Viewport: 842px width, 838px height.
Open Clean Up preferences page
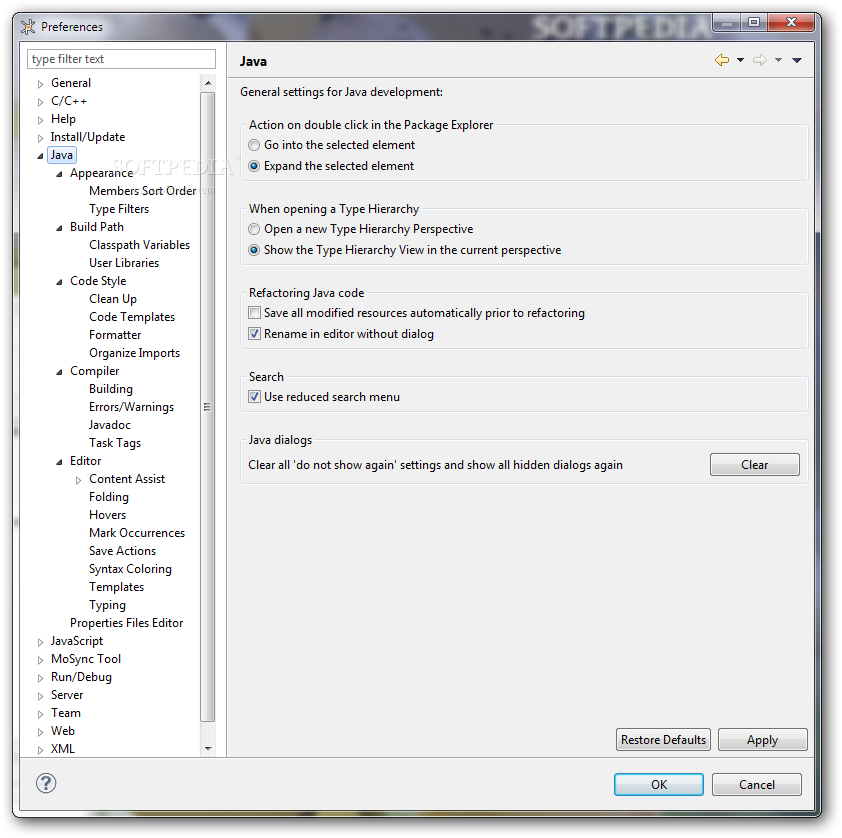click(x=113, y=298)
